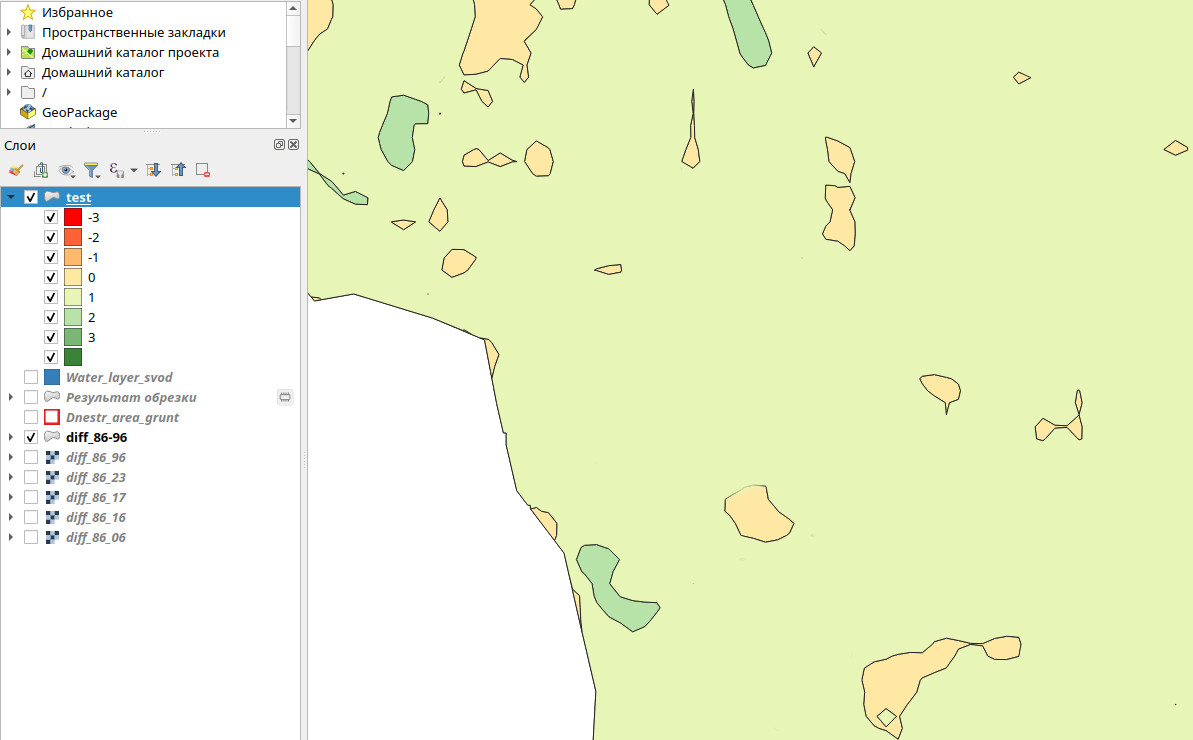Expand the Результат обрезки layer
Viewport: 1193px width, 740px height.
pyautogui.click(x=11, y=397)
